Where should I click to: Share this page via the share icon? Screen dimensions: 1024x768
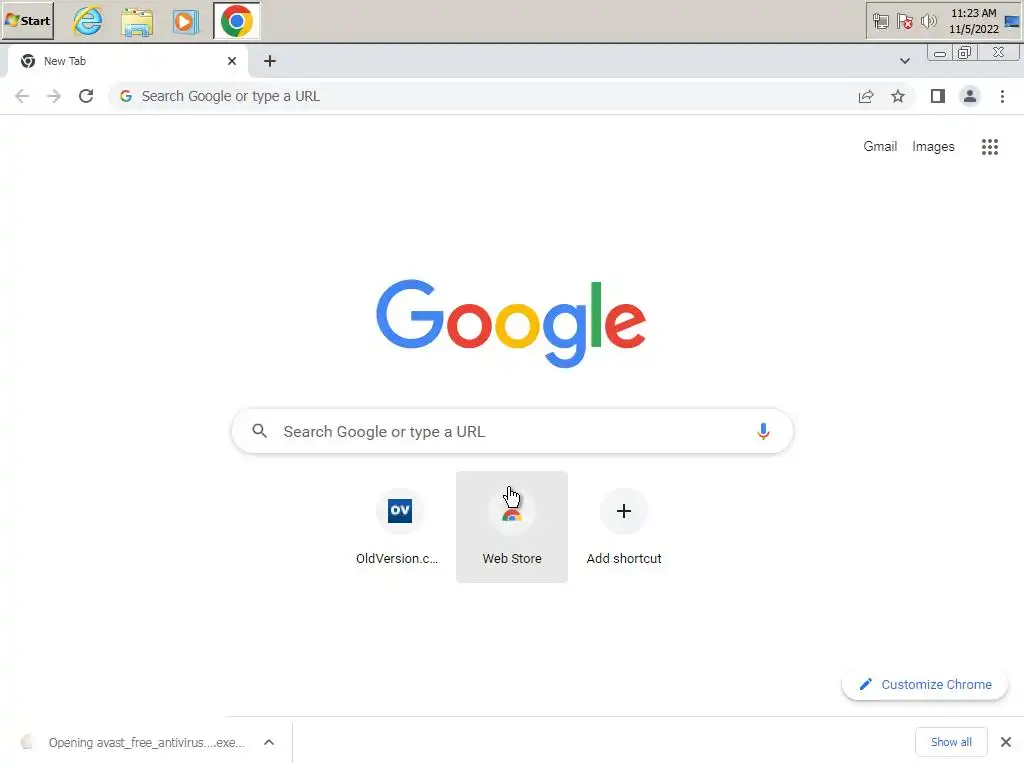866,97
